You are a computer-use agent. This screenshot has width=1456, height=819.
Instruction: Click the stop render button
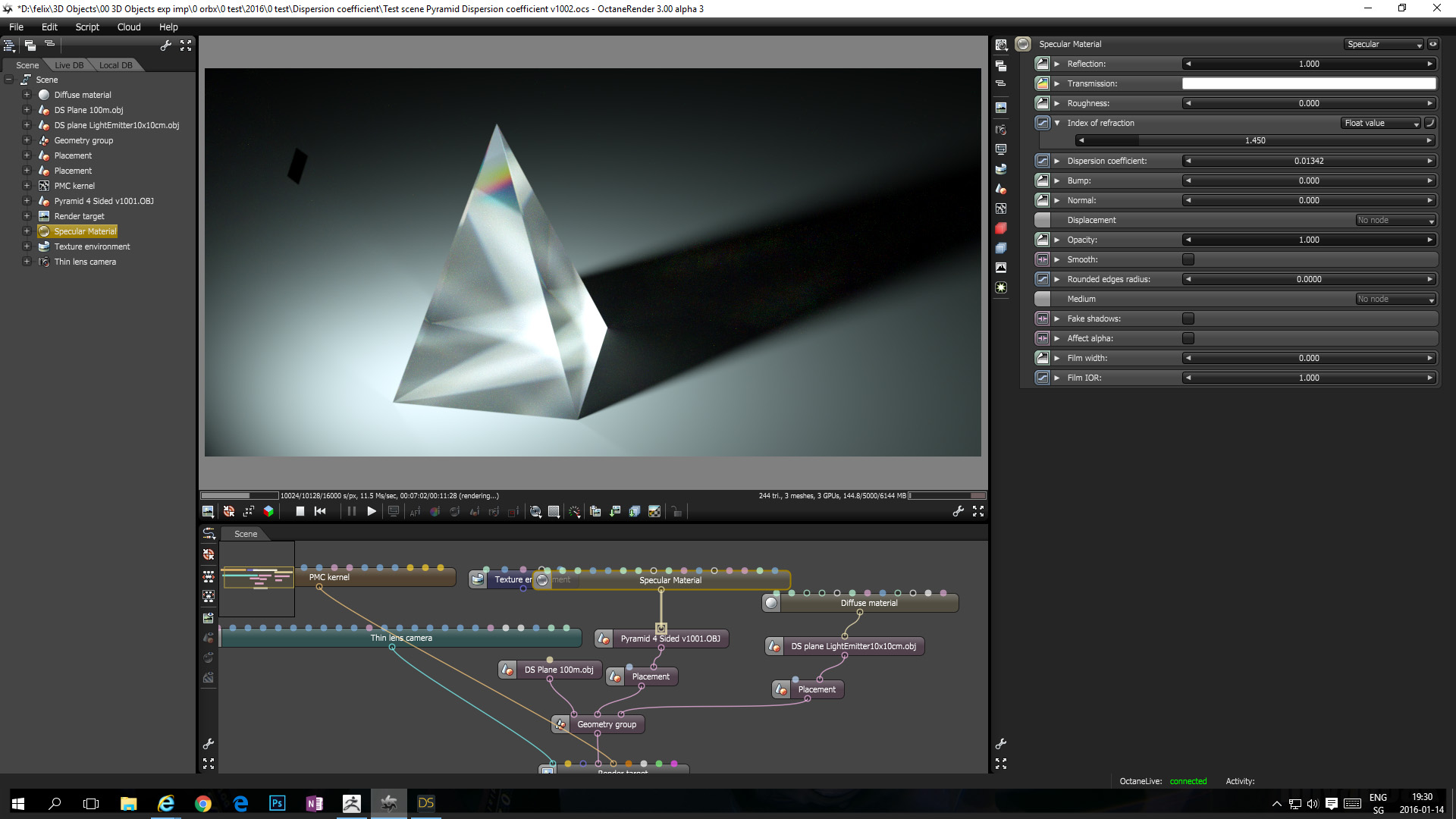[x=300, y=512]
